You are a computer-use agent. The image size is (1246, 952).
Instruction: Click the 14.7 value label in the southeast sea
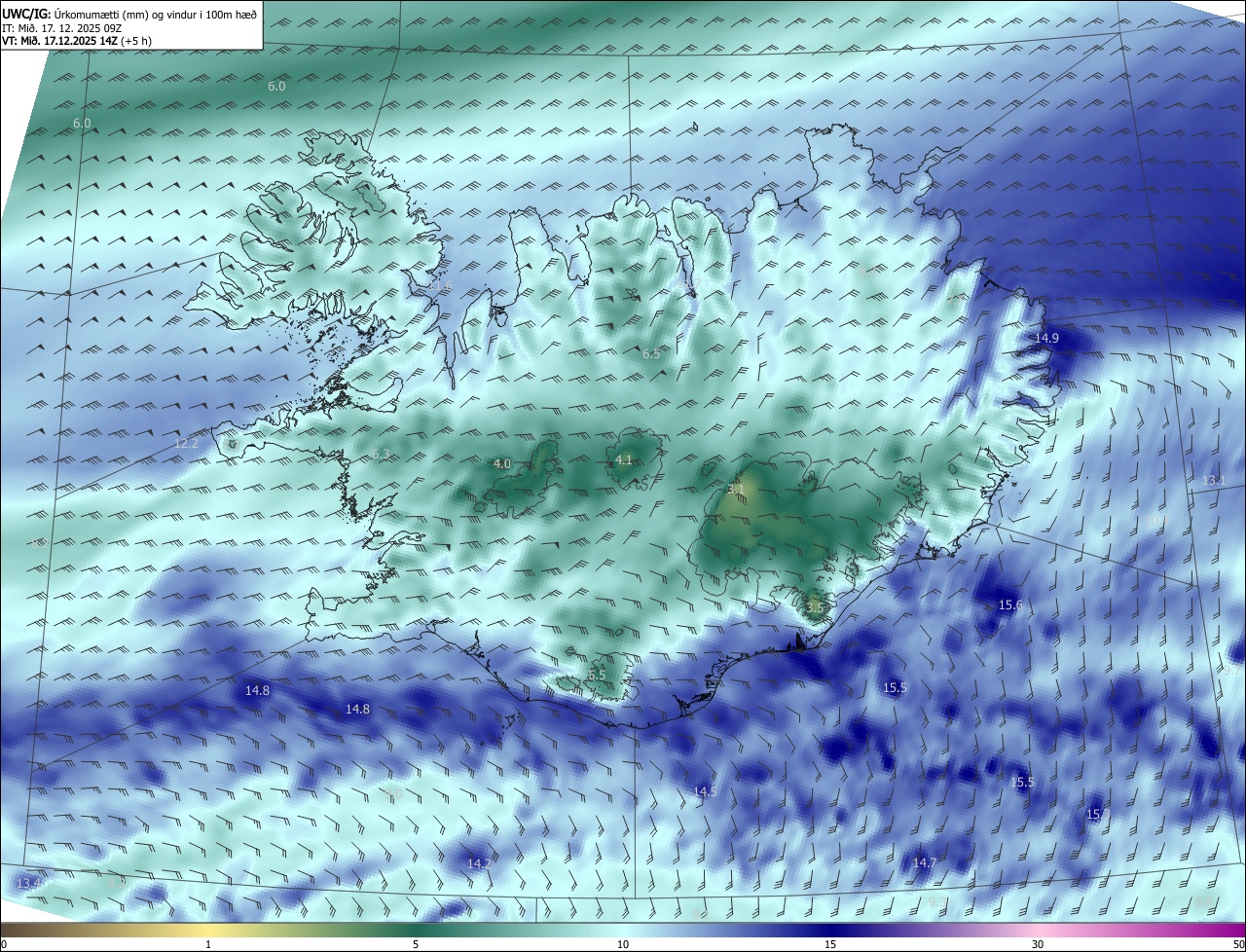click(924, 862)
